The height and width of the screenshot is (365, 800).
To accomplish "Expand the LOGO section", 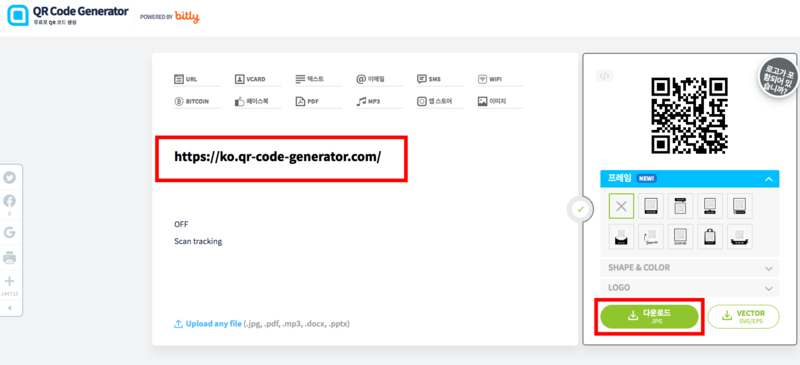I will [x=690, y=288].
